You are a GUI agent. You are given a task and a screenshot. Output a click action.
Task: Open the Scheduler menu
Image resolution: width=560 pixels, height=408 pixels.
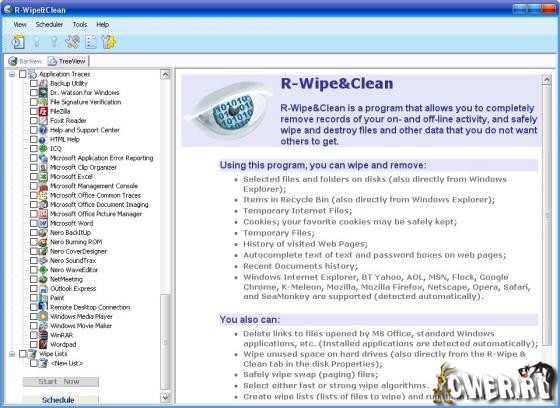49,25
